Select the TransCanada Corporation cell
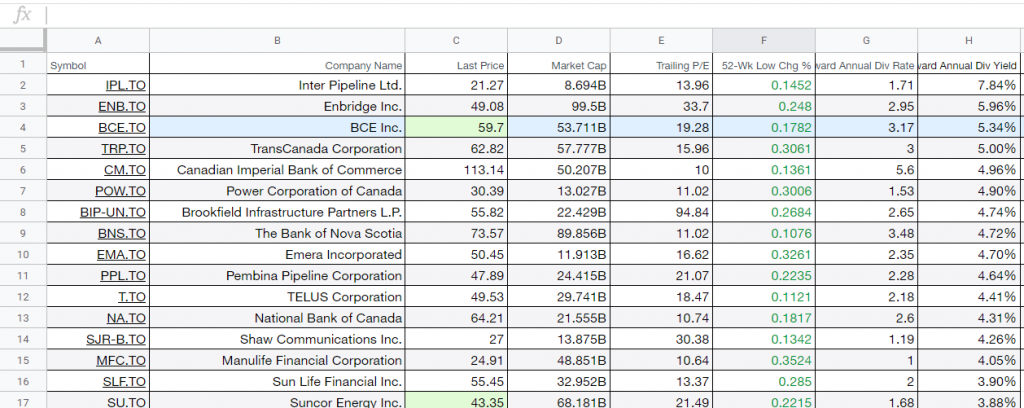 pos(277,148)
